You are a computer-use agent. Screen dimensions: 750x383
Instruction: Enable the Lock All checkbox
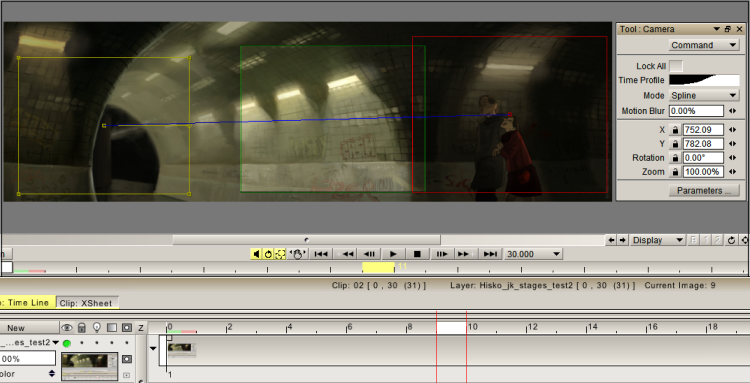tap(676, 66)
